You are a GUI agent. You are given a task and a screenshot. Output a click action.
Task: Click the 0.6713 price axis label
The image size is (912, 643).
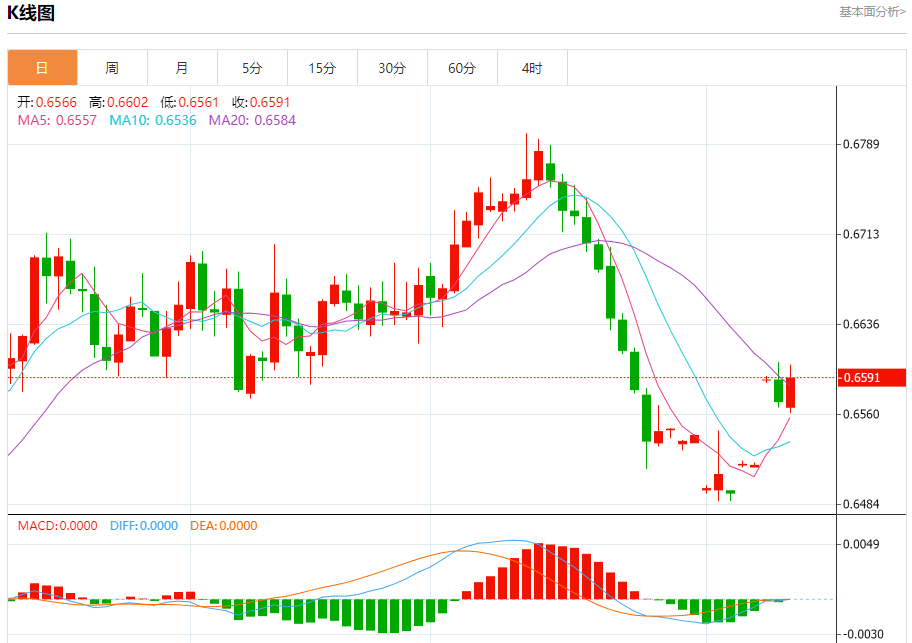[861, 234]
